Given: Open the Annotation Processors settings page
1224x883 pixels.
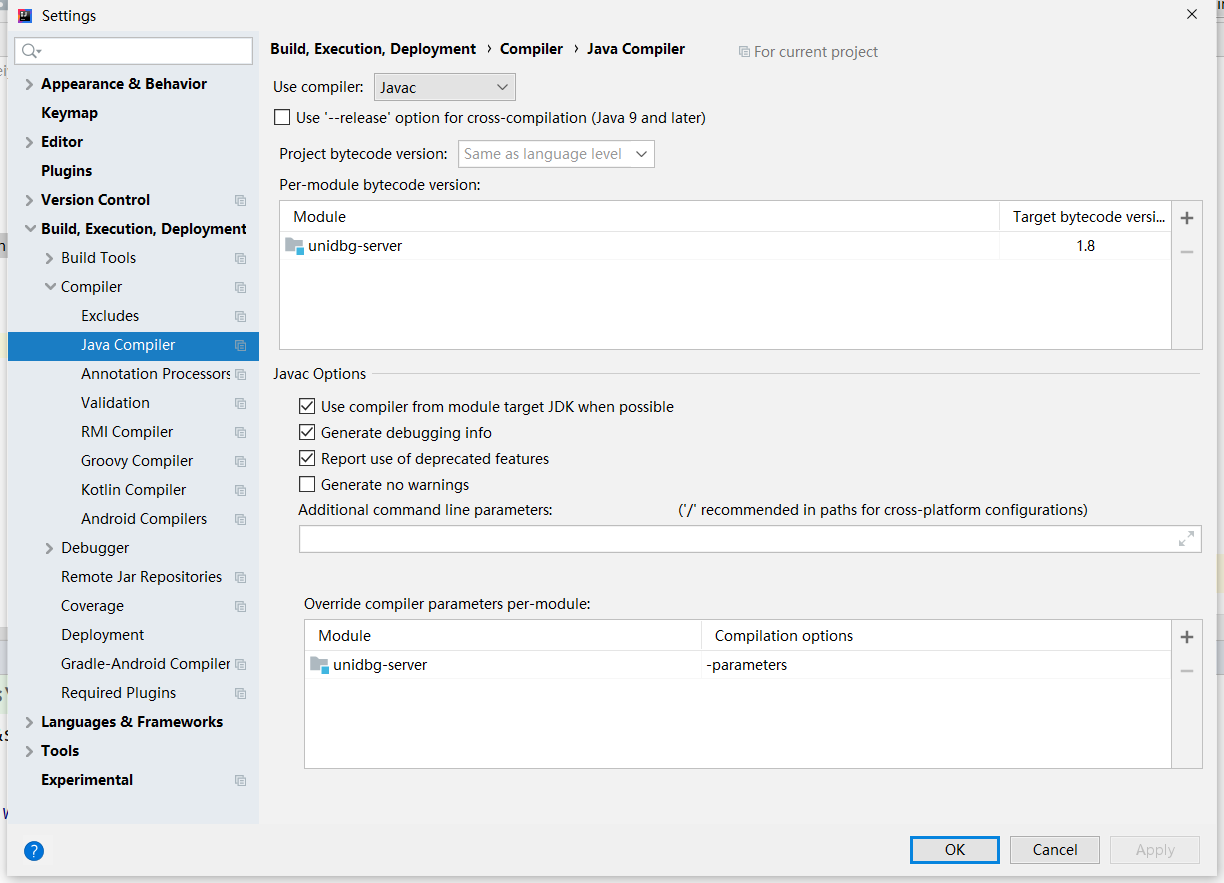Looking at the screenshot, I should pos(155,374).
